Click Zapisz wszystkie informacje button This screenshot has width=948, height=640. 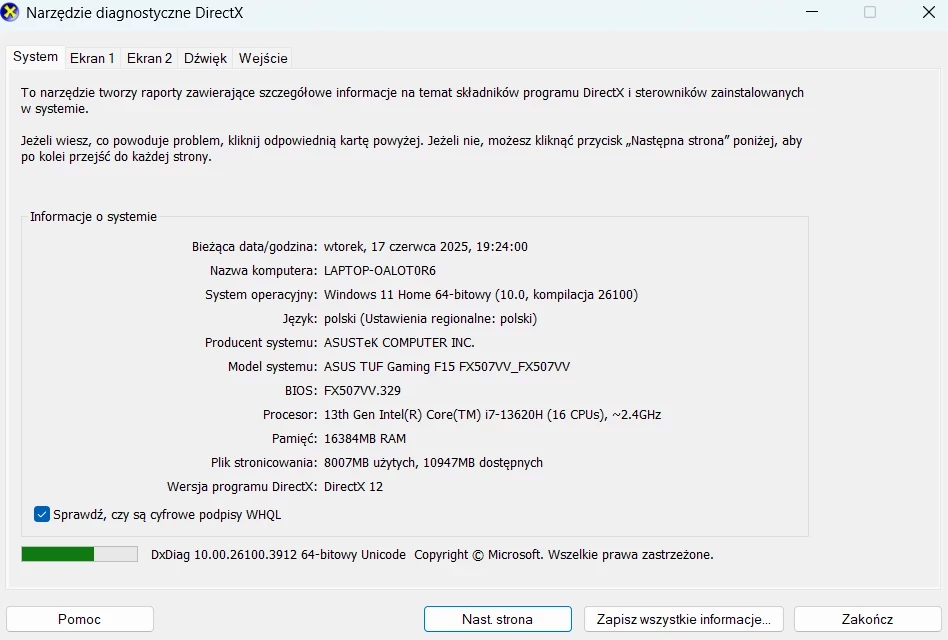[x=684, y=619]
